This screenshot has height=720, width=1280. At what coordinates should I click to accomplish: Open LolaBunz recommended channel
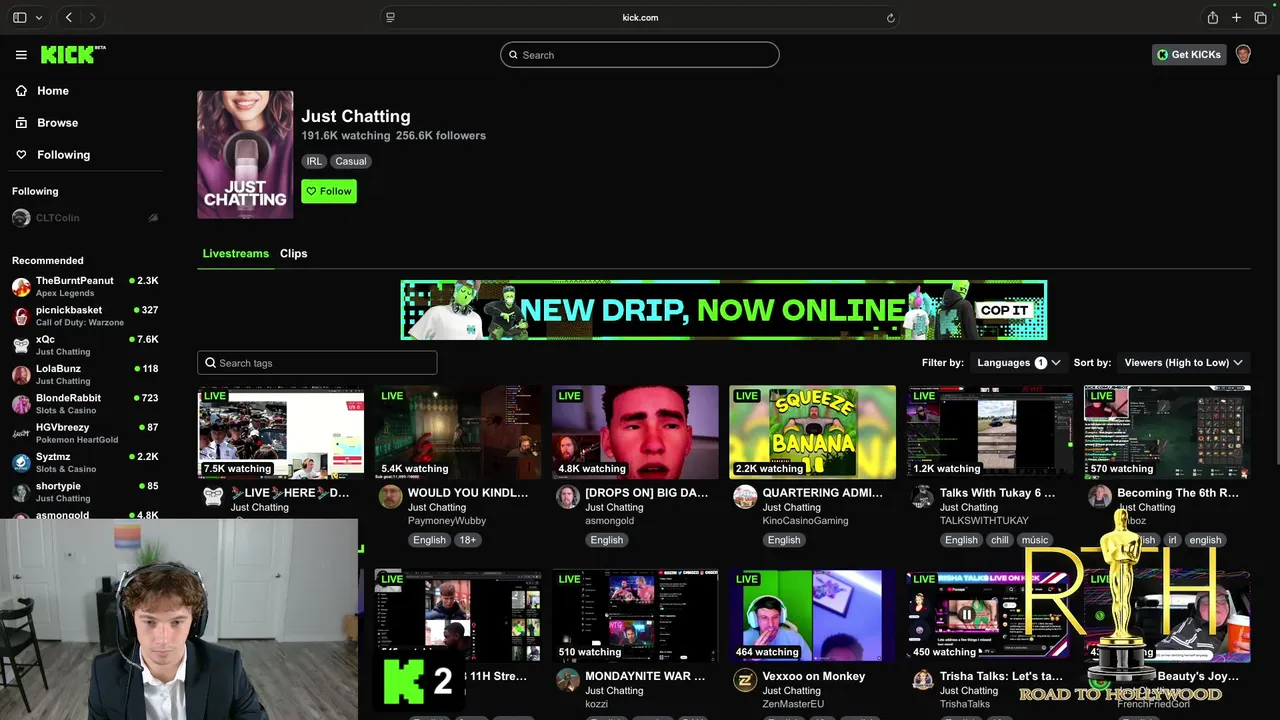click(x=85, y=375)
